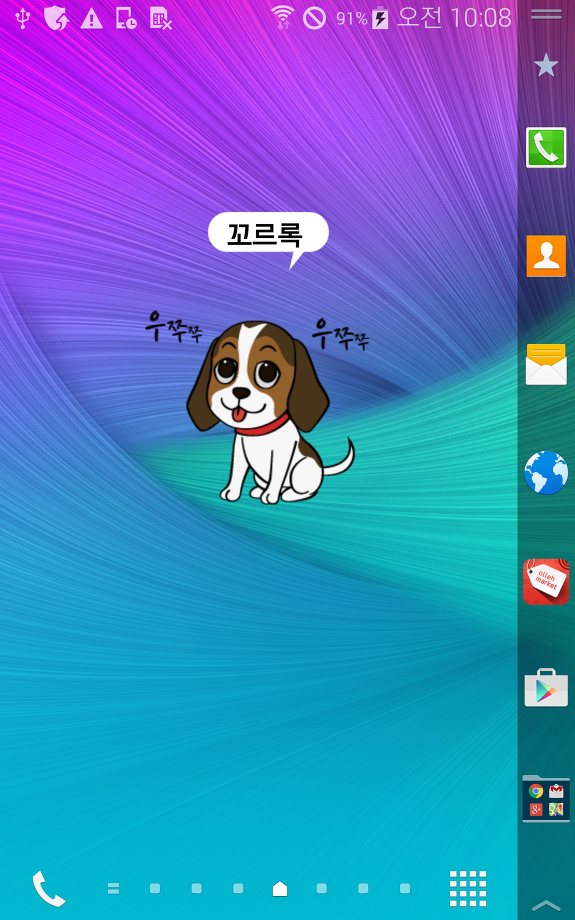This screenshot has height=920, width=575.
Task: Select the third square page dot before home
Action: (x=238, y=888)
